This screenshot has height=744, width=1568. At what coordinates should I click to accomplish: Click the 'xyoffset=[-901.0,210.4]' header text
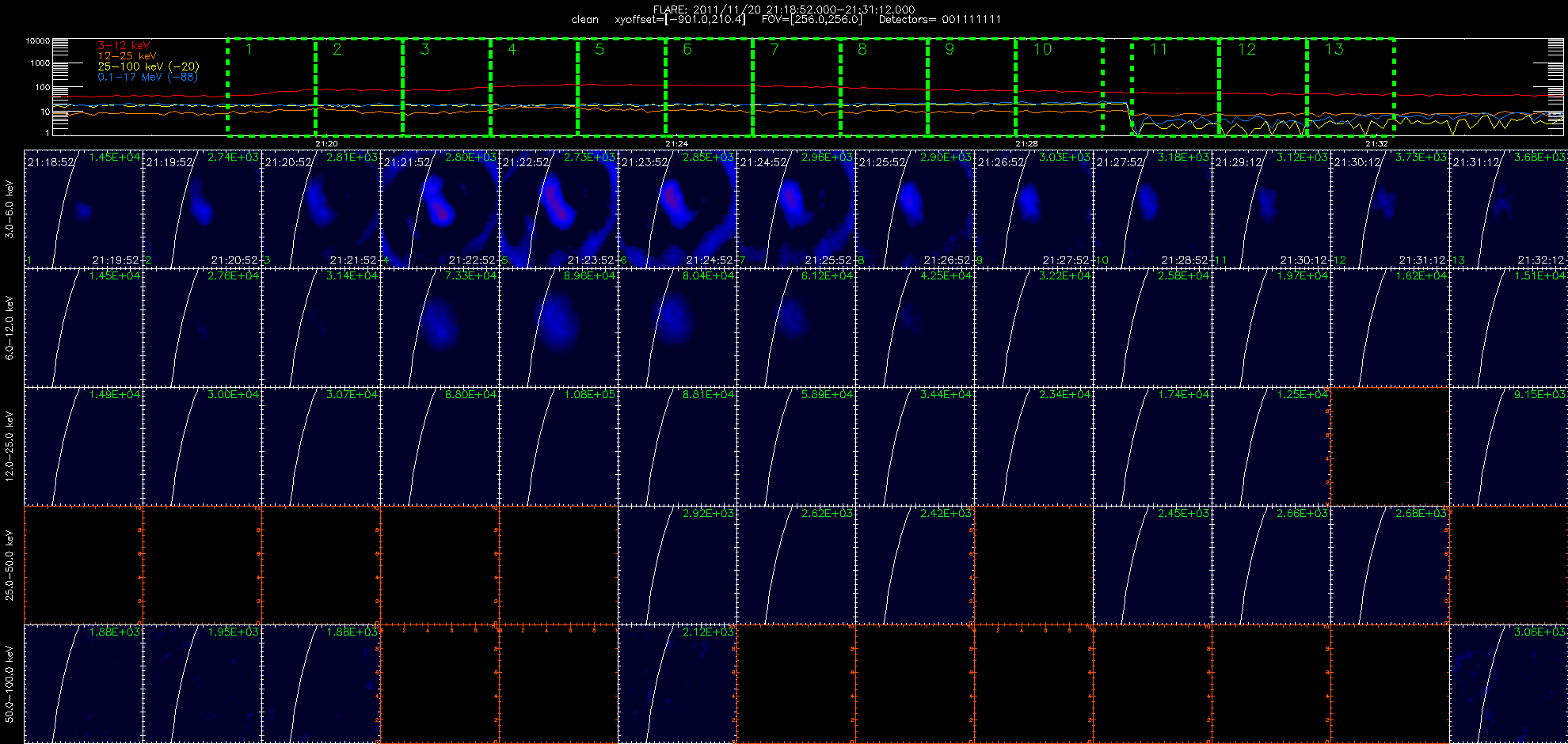(x=680, y=20)
